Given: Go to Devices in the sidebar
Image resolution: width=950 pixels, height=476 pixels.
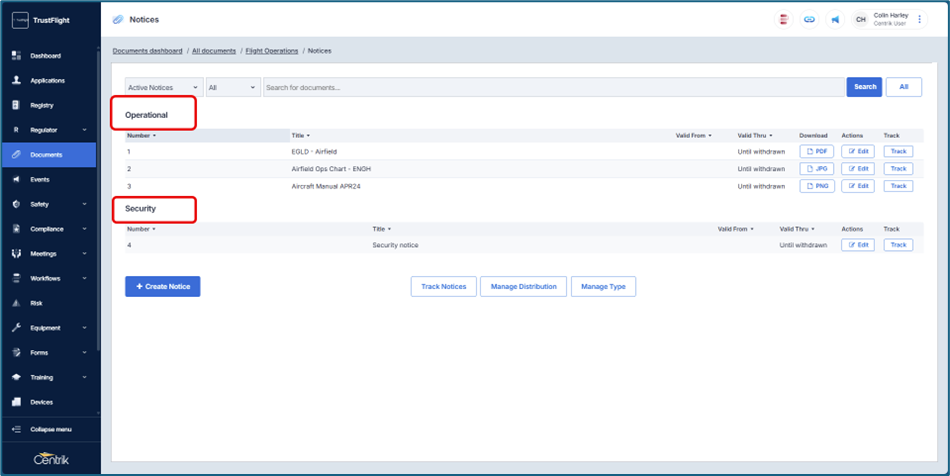Looking at the screenshot, I should pyautogui.click(x=41, y=402).
